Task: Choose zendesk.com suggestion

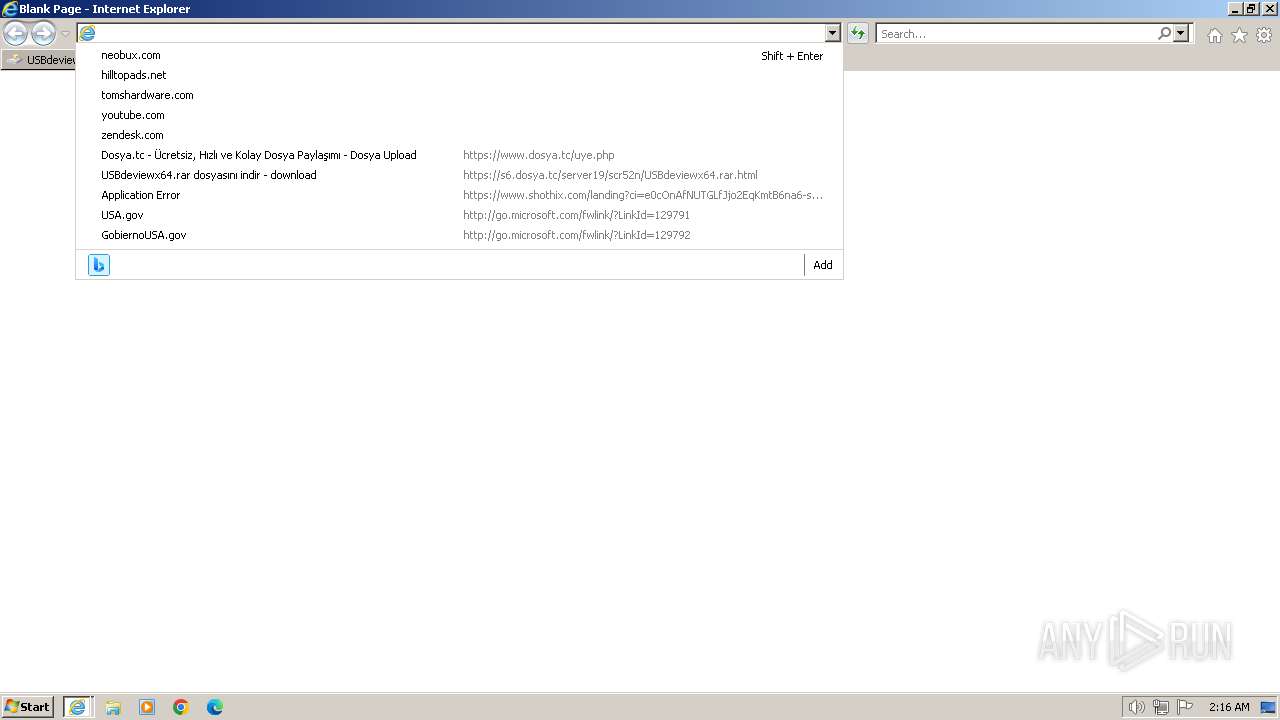Action: [460, 135]
